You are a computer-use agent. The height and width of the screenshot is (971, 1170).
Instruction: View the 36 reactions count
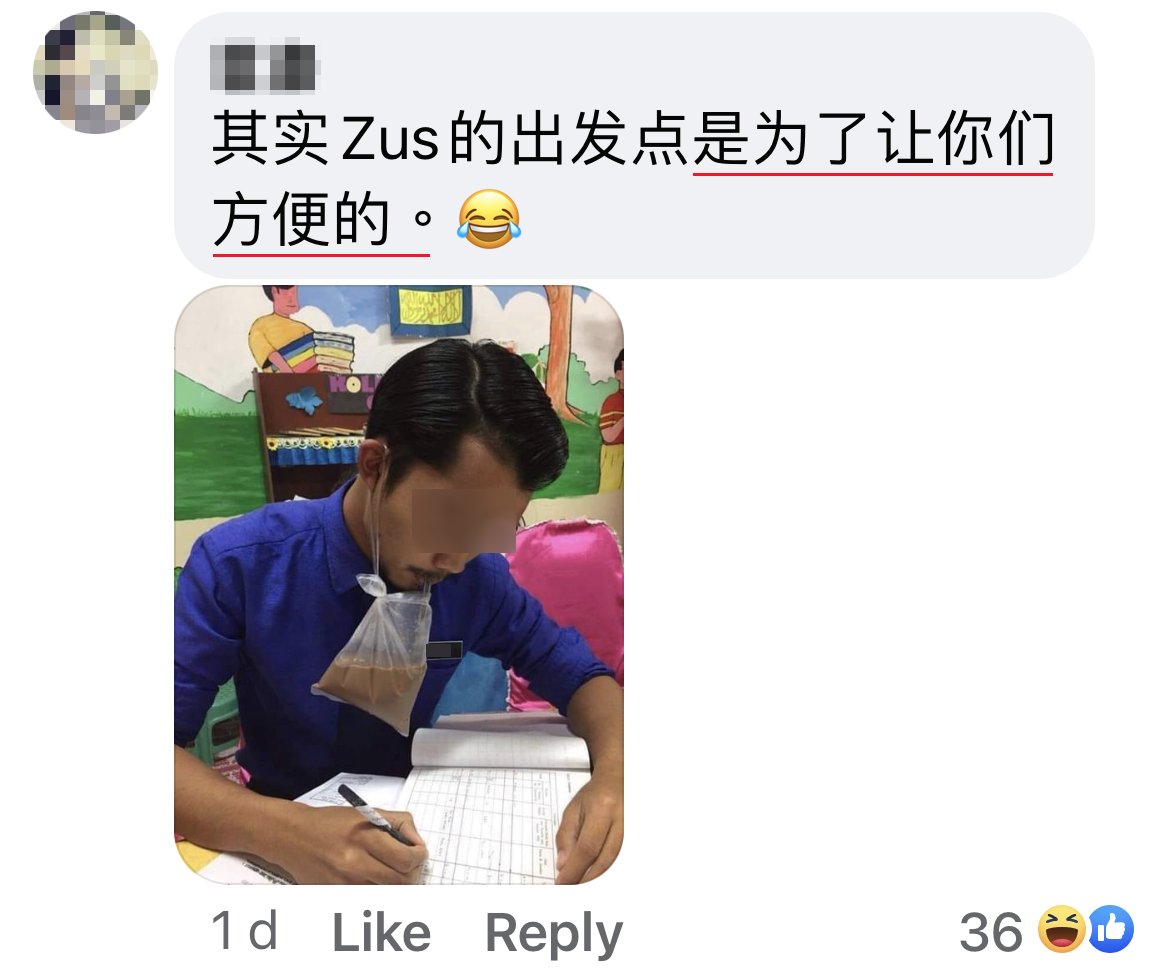991,931
